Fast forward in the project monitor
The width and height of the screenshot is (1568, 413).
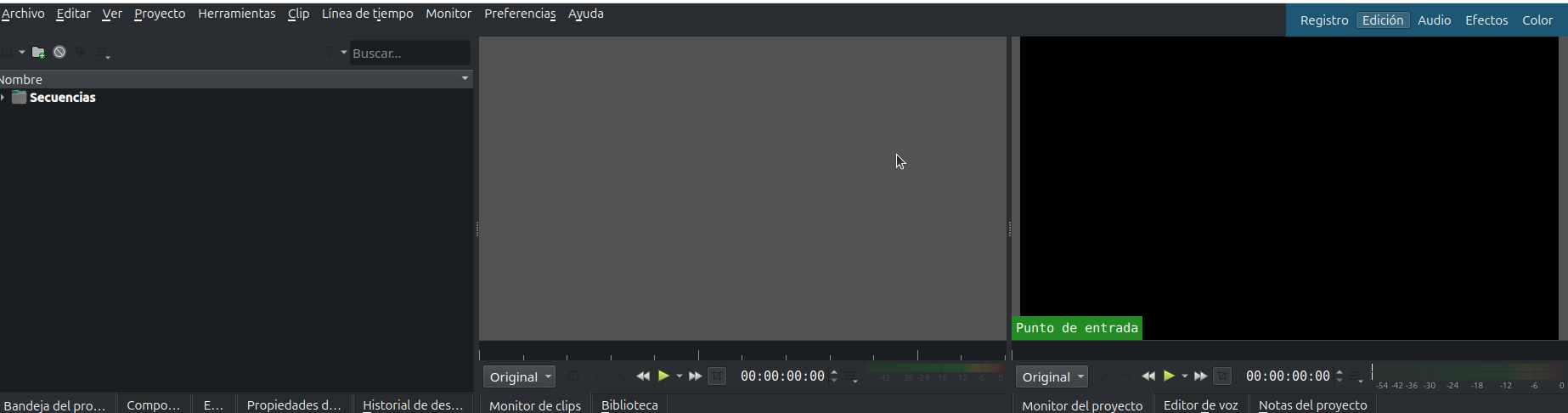pos(1200,376)
